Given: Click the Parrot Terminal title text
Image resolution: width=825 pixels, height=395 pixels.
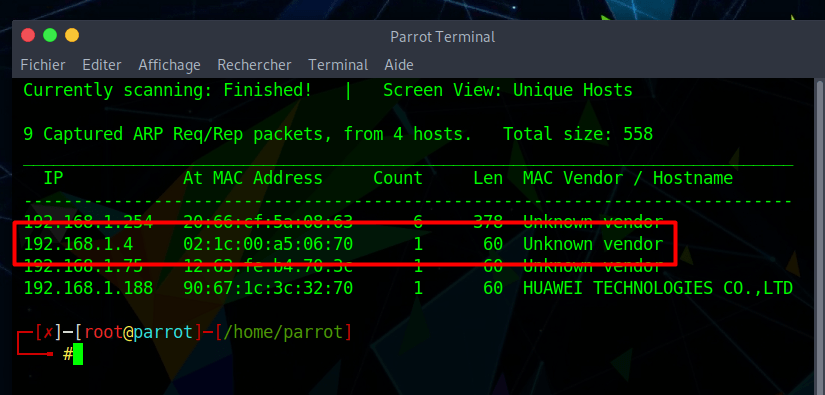Looking at the screenshot, I should pos(442,37).
